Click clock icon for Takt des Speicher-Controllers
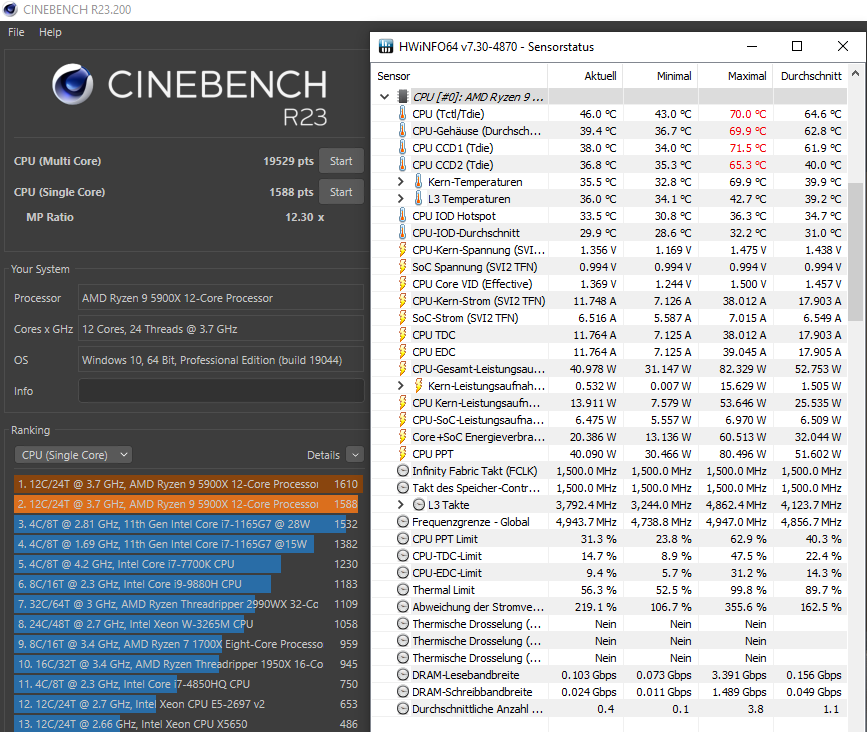867x732 pixels. 403,488
